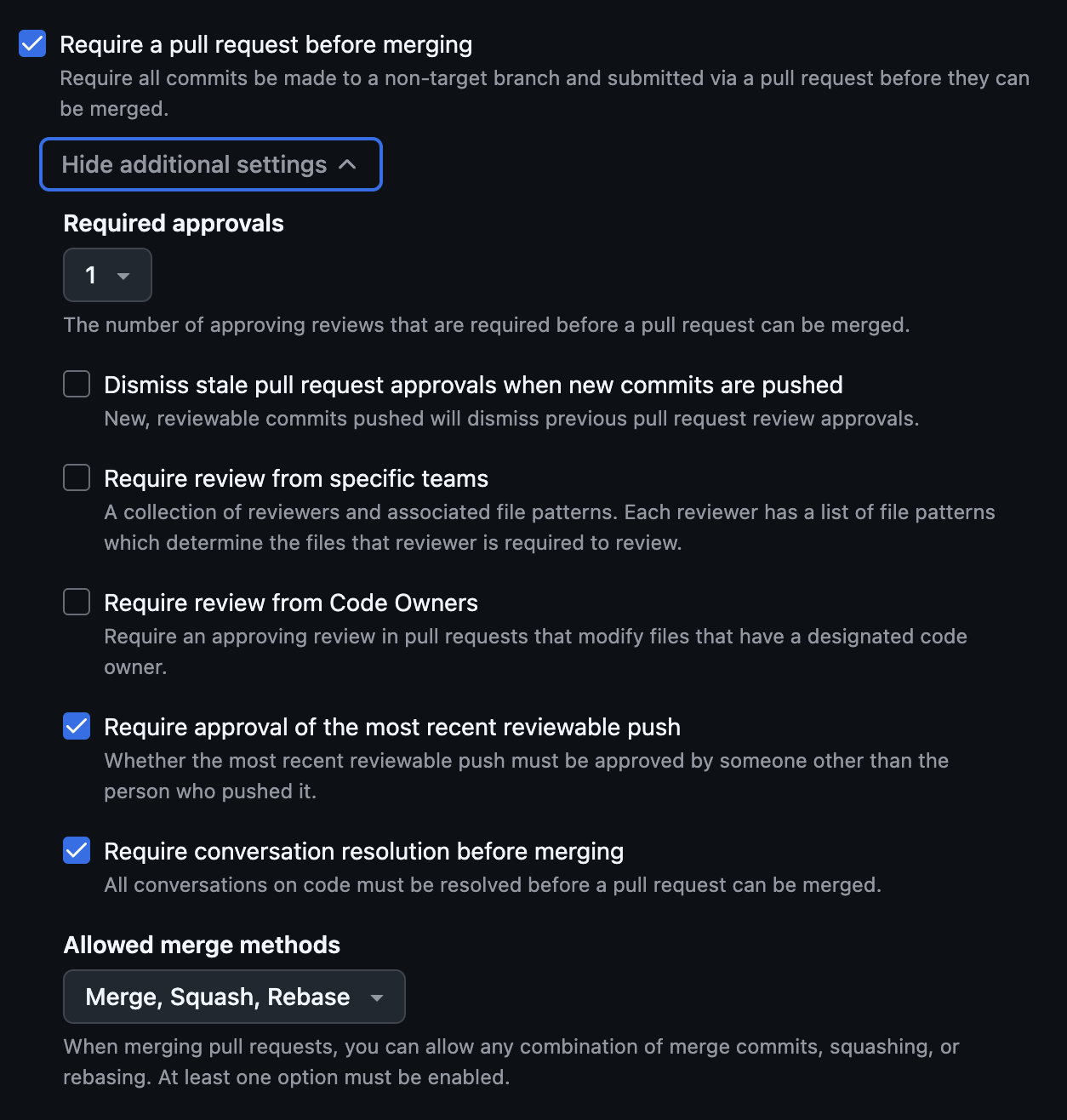Collapse settings with Hide additional settings button

coord(195,164)
